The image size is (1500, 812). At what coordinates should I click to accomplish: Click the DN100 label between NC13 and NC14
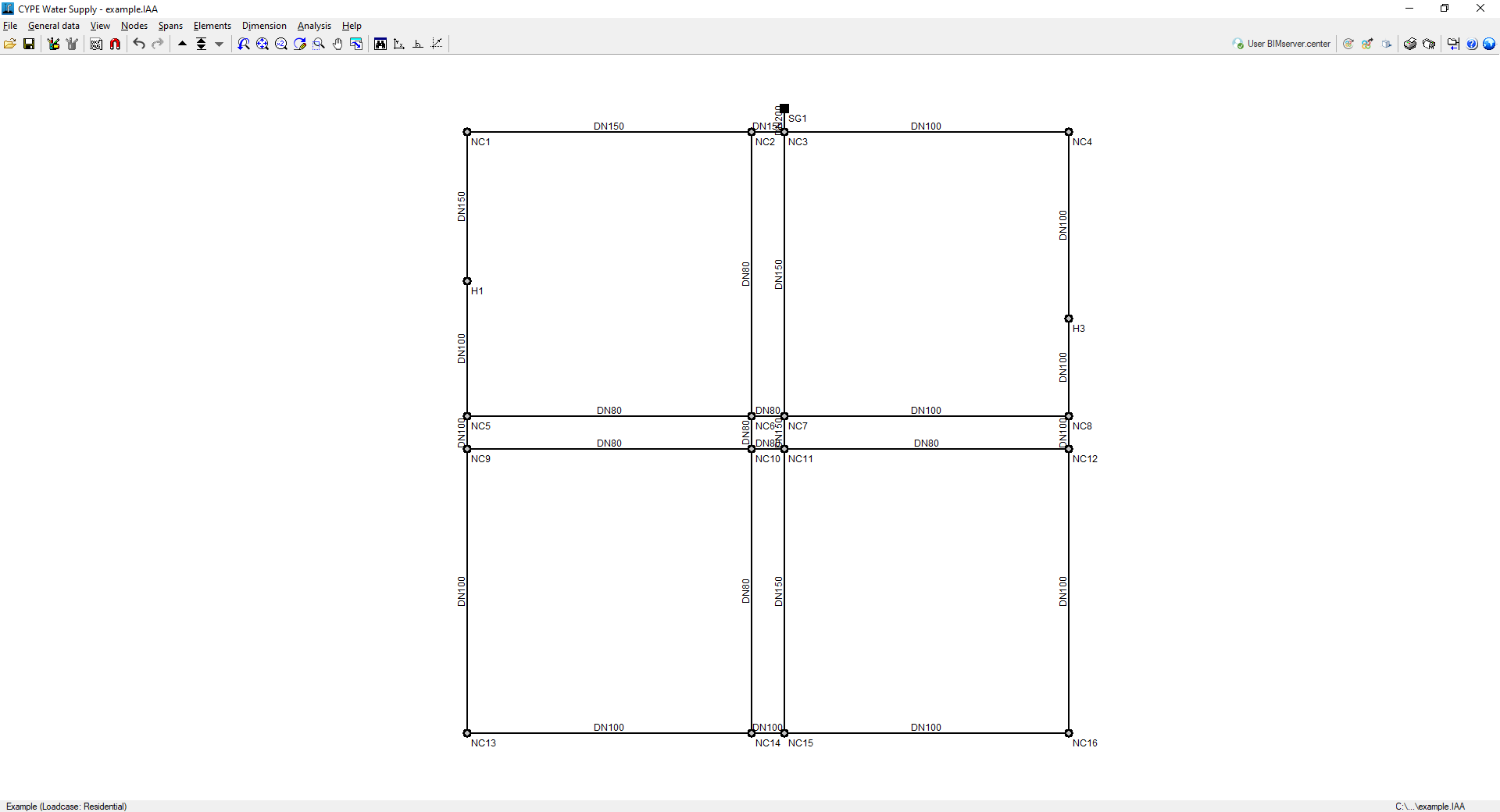(609, 727)
